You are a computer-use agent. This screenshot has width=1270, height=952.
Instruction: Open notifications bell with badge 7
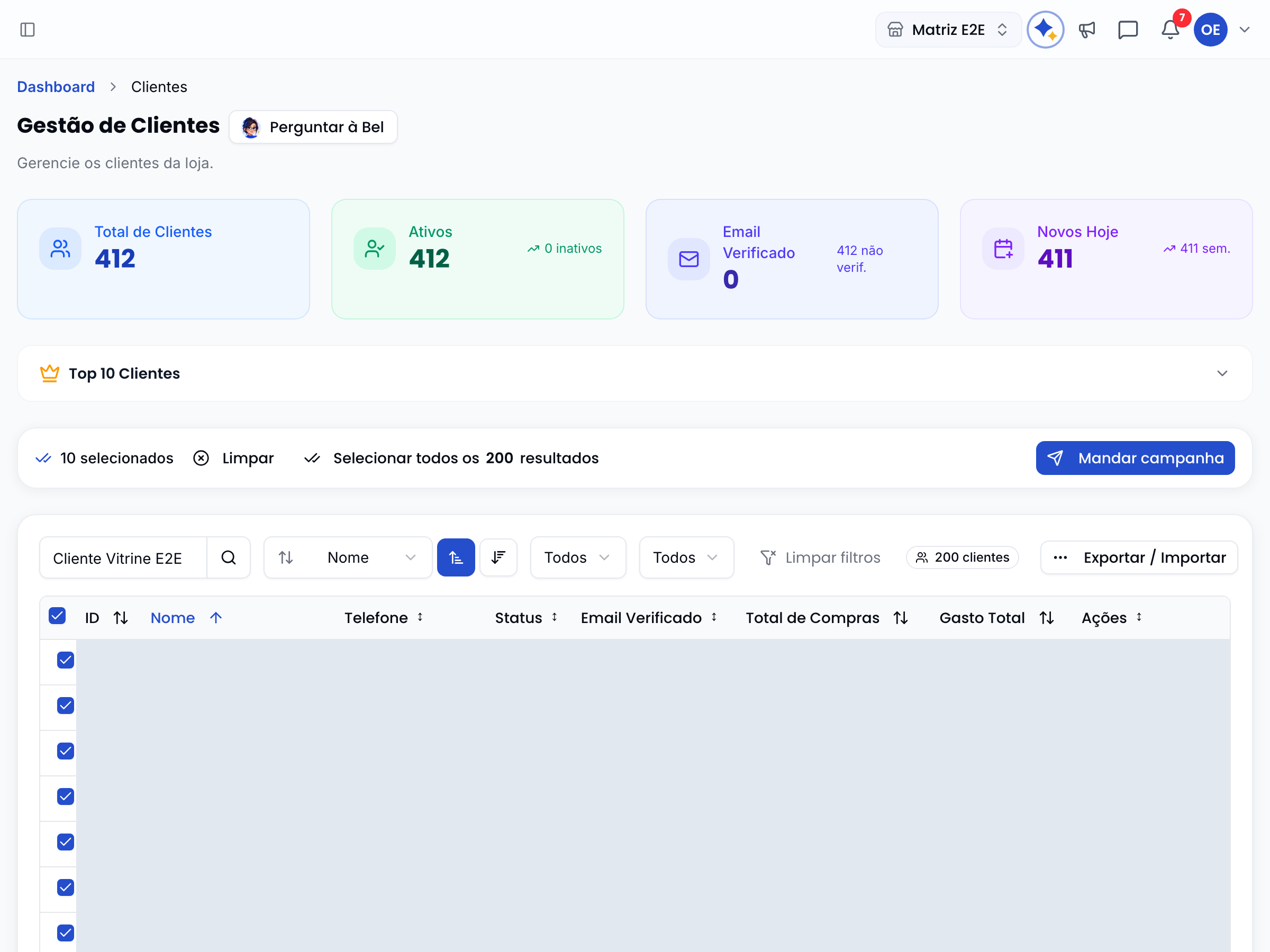[x=1170, y=29]
